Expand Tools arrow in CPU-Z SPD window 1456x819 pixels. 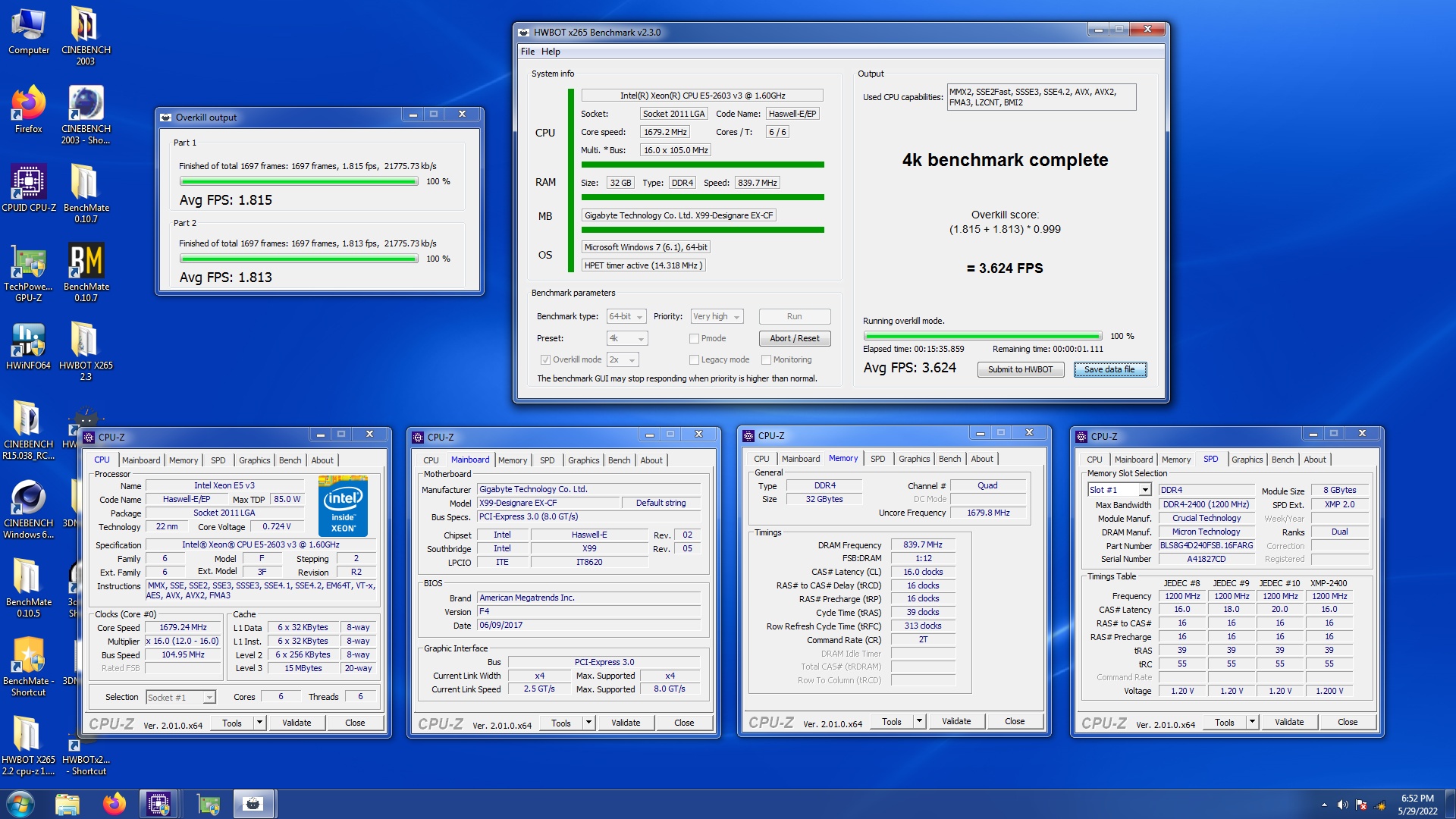1252,722
